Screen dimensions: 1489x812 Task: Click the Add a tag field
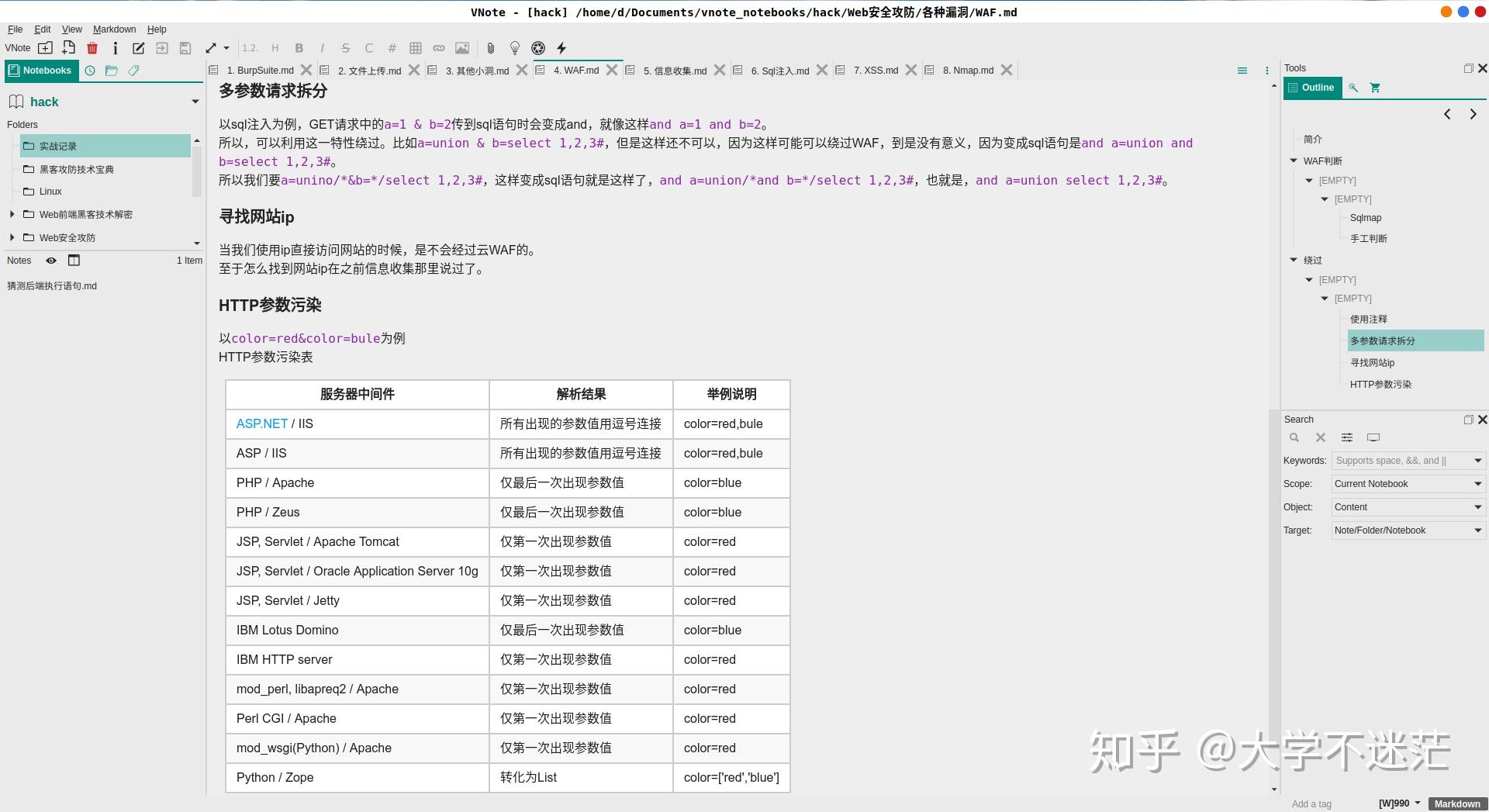[x=1311, y=804]
